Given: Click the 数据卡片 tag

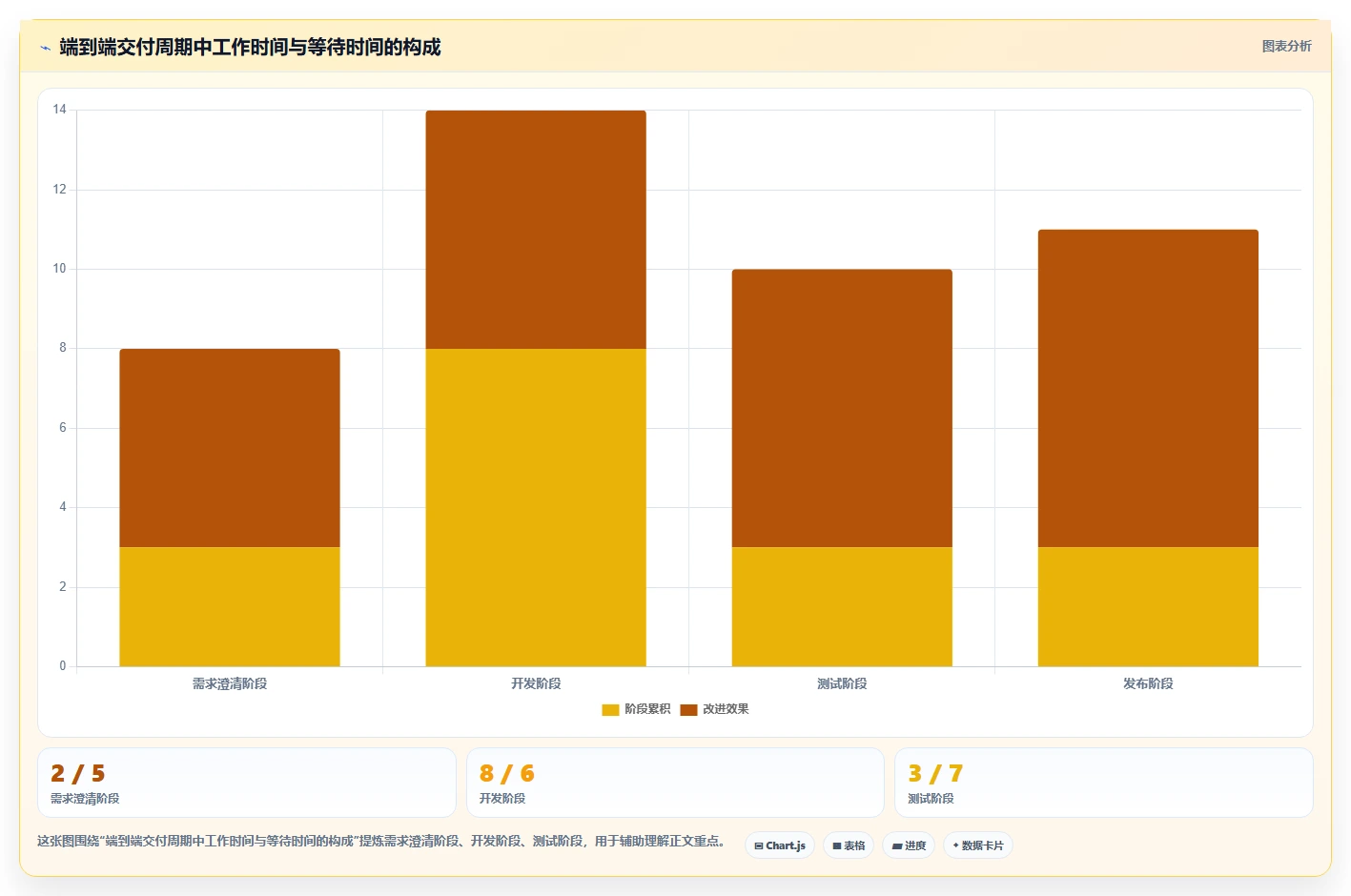Looking at the screenshot, I should pos(978,845).
